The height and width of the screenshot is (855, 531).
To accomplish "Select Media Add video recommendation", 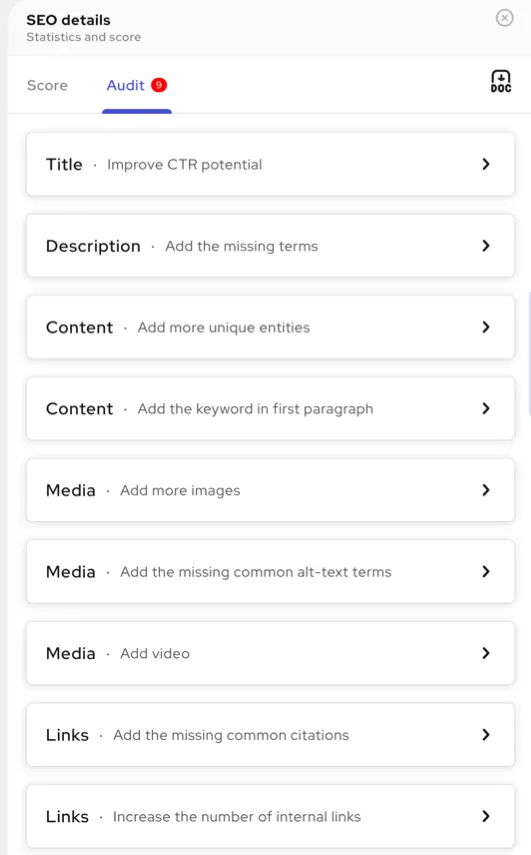I will tap(270, 653).
